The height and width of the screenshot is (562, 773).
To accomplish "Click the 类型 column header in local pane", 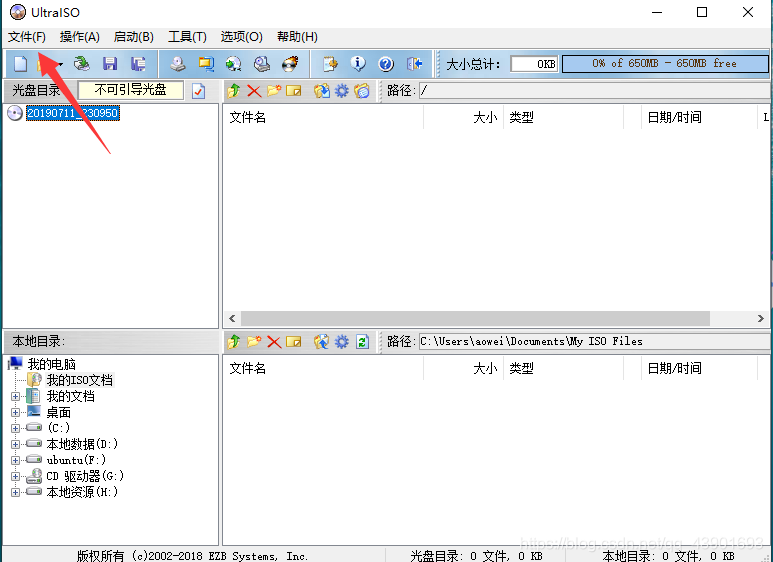I will click(563, 368).
